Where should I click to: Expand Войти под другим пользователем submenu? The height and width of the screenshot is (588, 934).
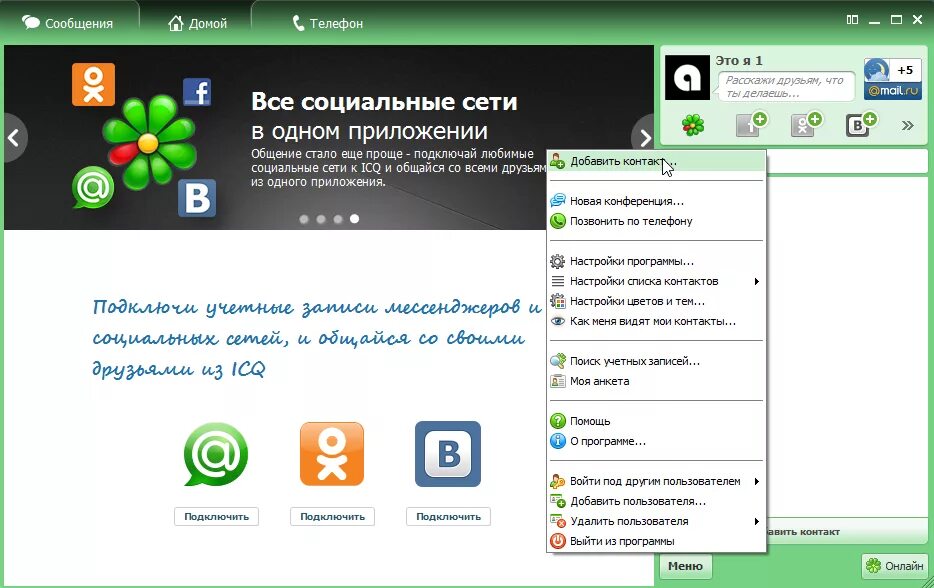coord(656,481)
